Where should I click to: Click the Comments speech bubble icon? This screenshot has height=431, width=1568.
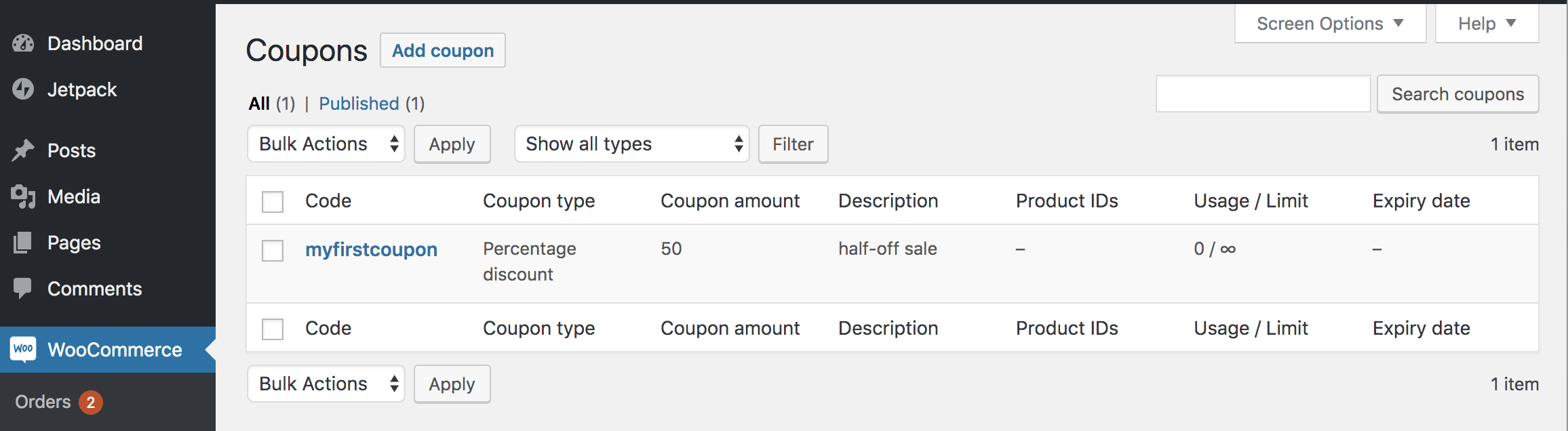(23, 289)
